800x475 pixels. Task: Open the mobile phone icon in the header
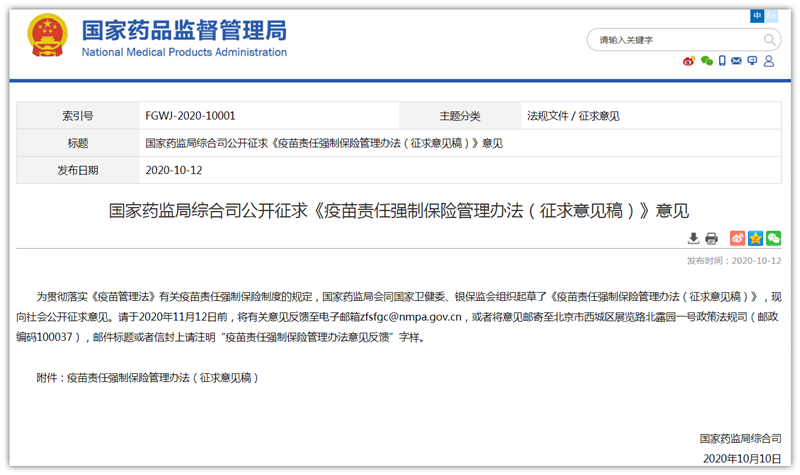722,61
